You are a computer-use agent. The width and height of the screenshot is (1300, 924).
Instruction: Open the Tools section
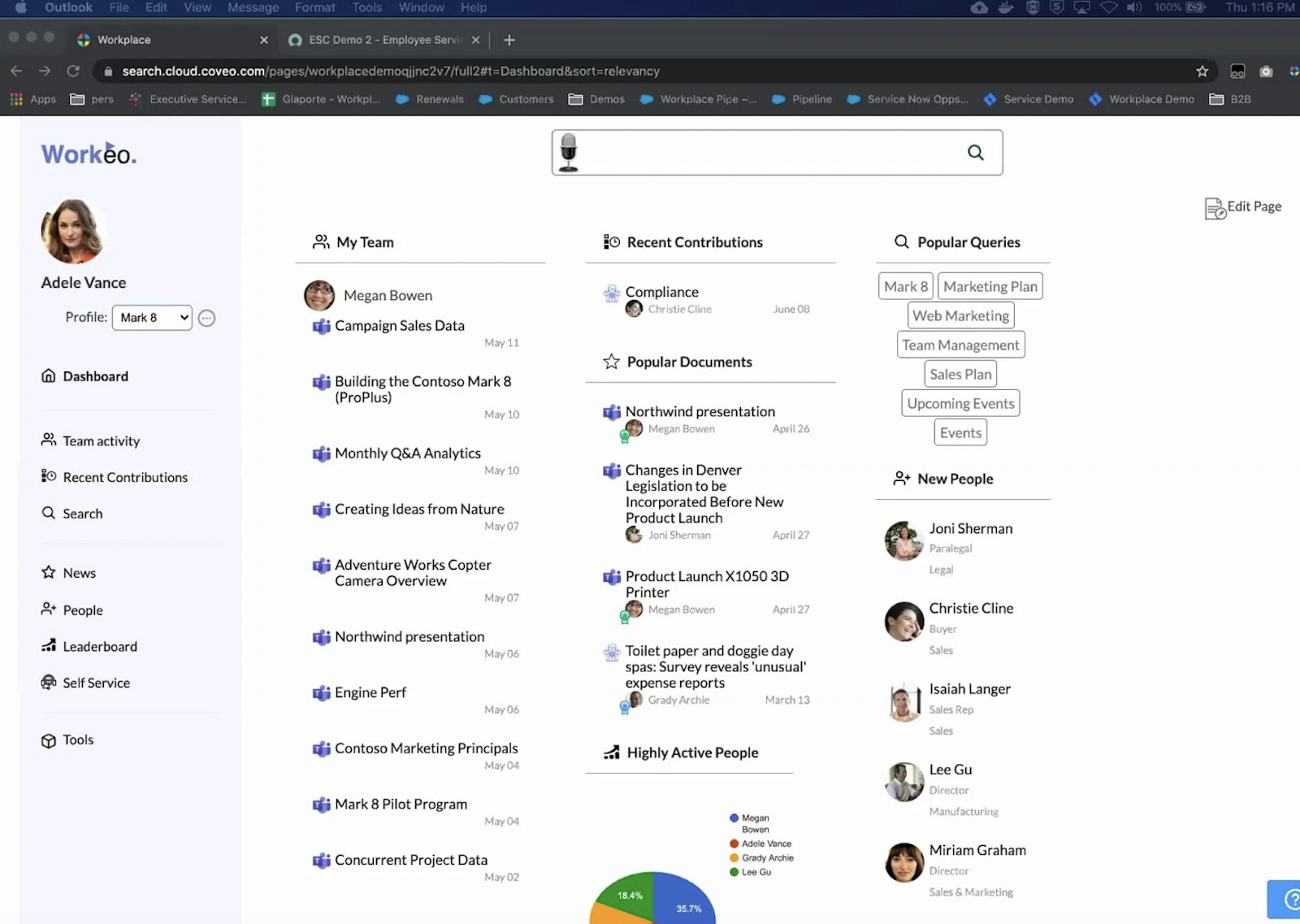click(77, 740)
